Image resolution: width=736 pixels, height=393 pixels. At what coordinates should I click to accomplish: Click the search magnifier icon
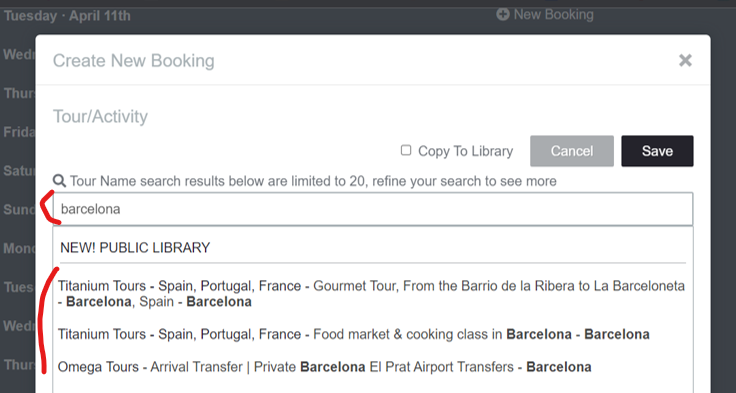point(59,181)
